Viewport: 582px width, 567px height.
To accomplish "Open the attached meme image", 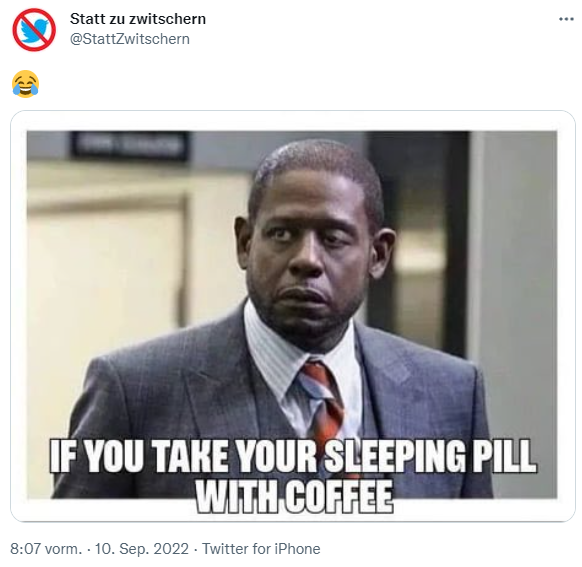I will tap(292, 315).
